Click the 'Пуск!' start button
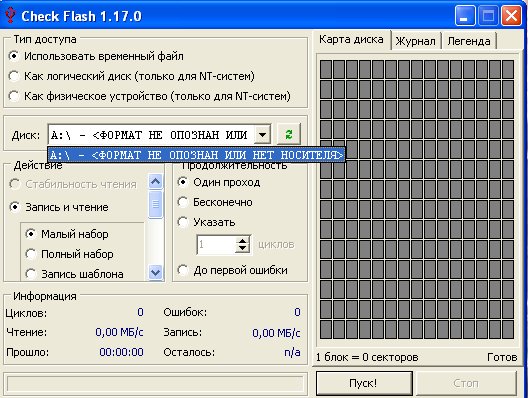 [x=364, y=383]
